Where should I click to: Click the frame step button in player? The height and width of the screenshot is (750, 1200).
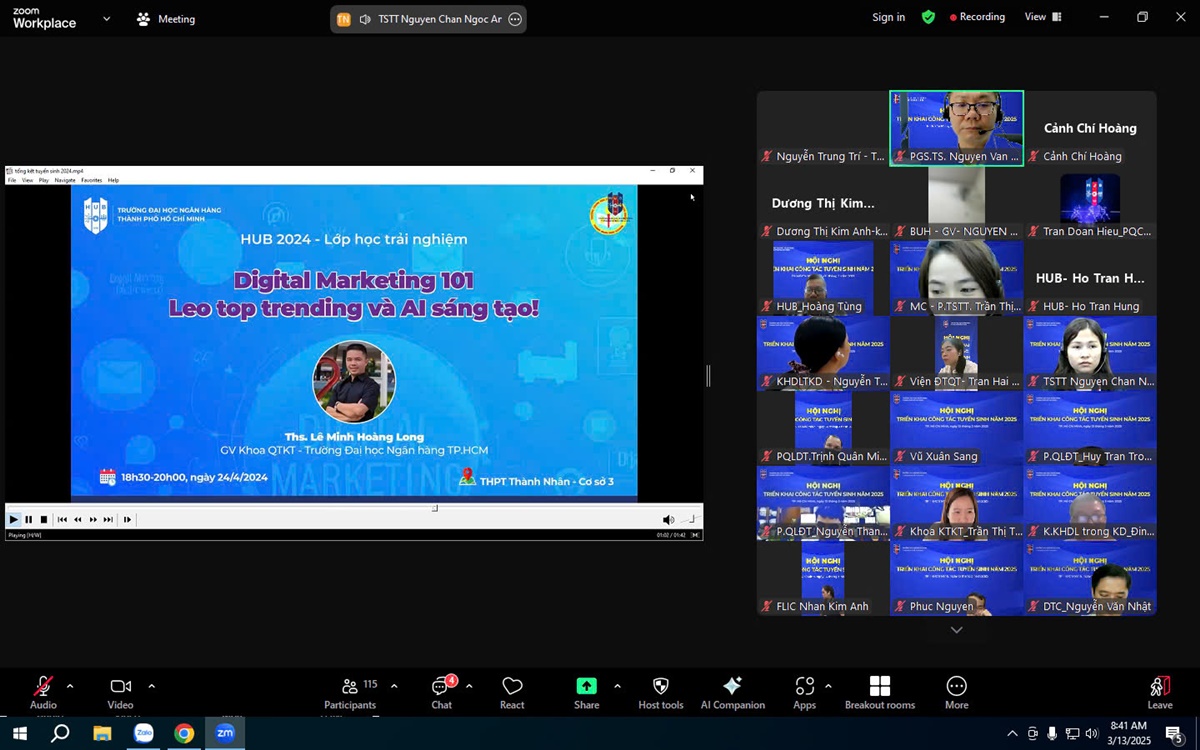(127, 519)
